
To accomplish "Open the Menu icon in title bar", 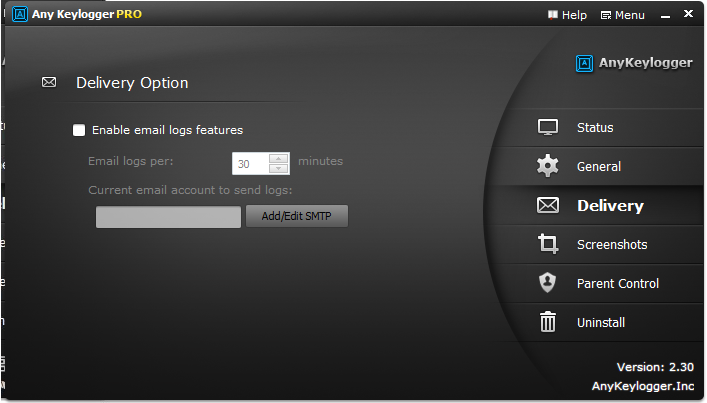I will point(606,15).
